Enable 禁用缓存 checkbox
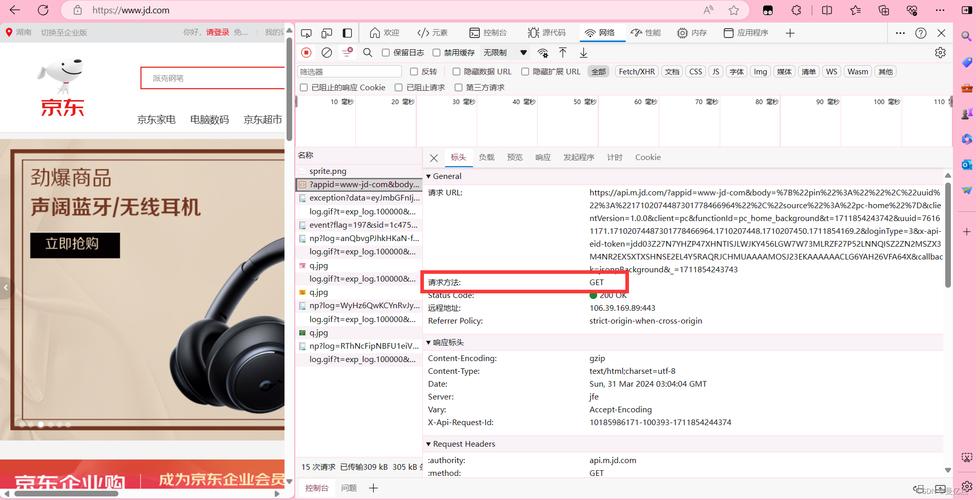This screenshot has width=976, height=500. 436,53
